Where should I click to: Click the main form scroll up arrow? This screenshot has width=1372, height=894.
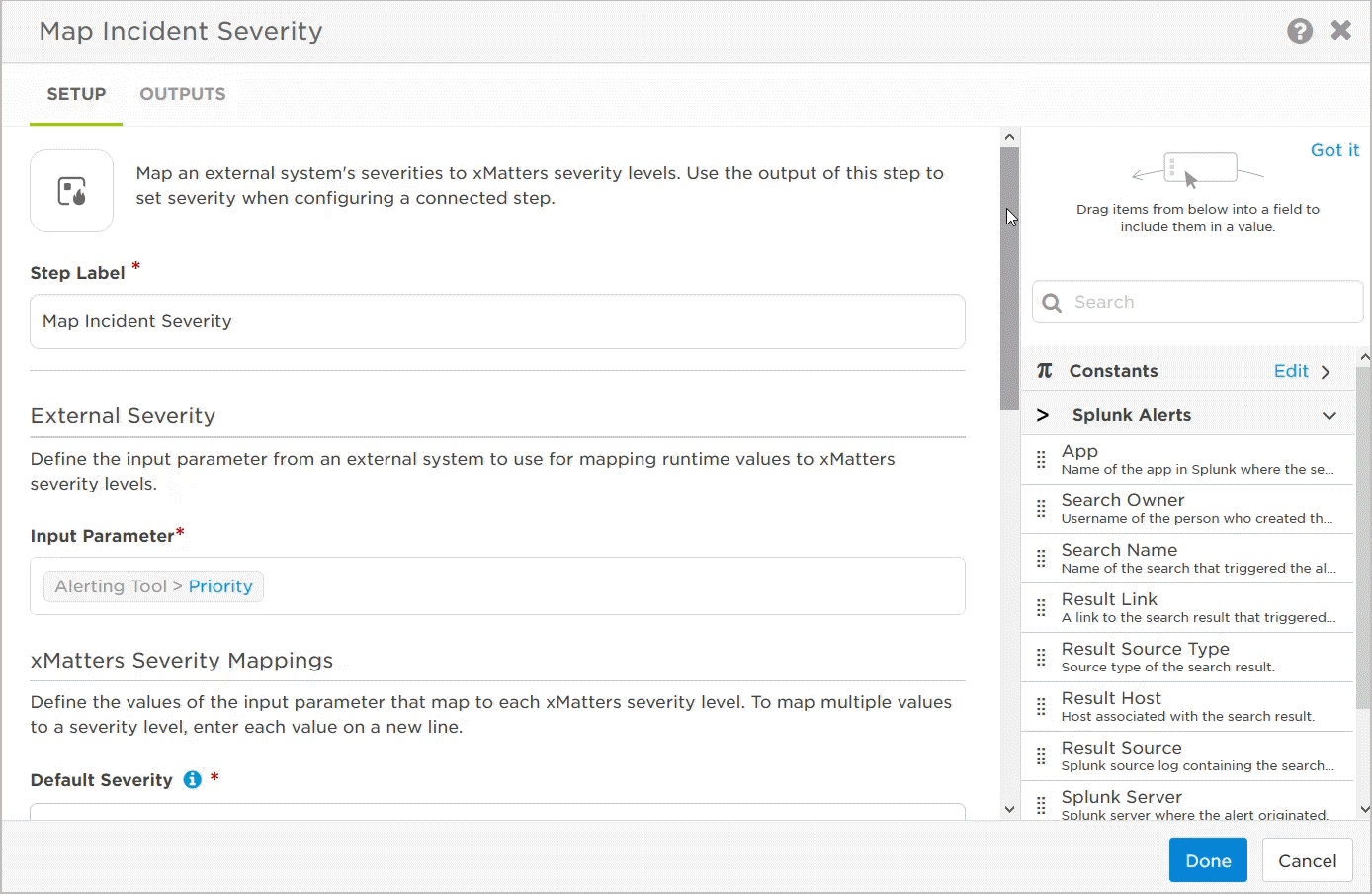point(1009,137)
